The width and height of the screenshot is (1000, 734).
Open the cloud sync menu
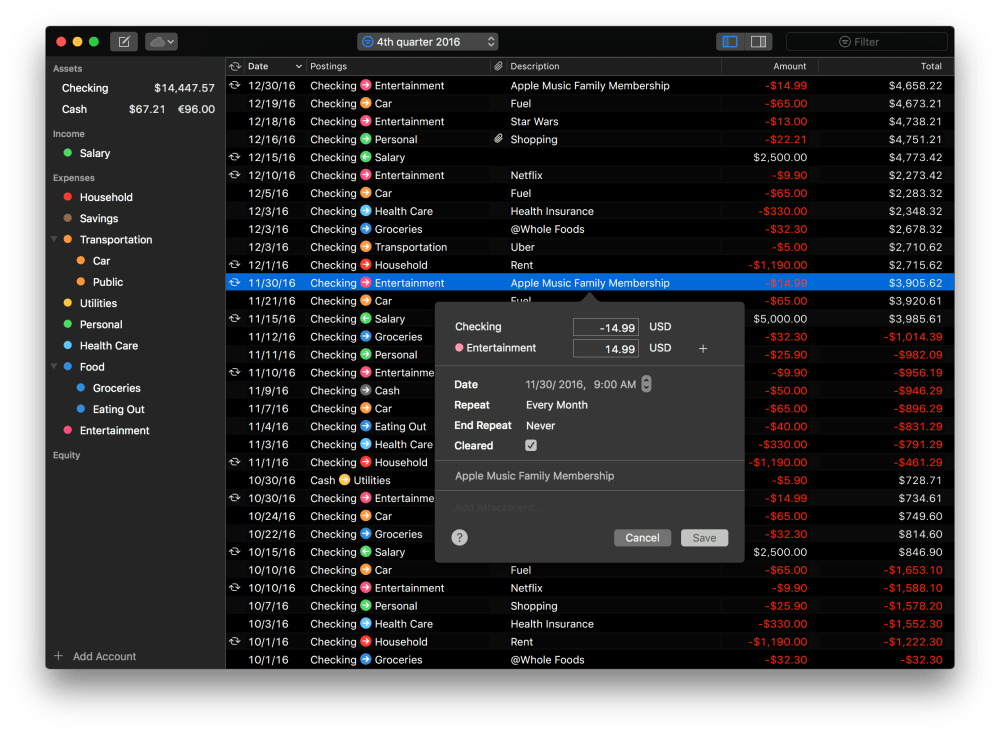pyautogui.click(x=161, y=42)
